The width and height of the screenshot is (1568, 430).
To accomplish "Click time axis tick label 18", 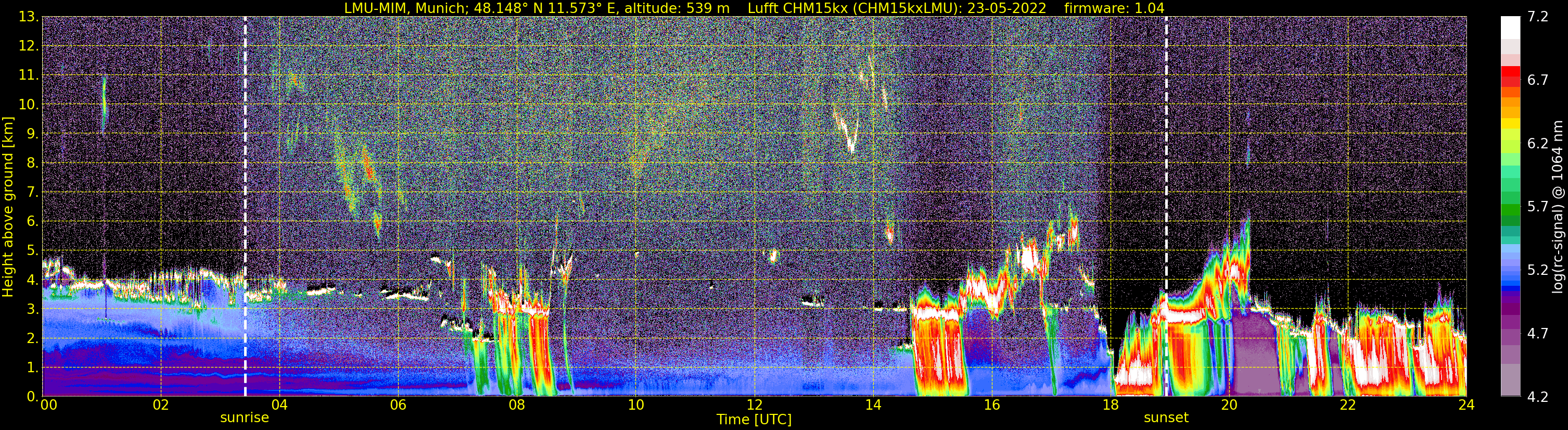I will point(1110,405).
